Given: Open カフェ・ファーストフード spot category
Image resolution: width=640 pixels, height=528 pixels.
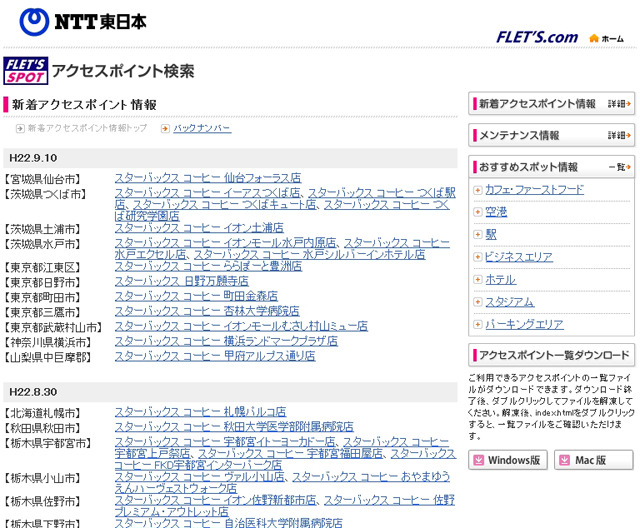Looking at the screenshot, I should (x=534, y=190).
